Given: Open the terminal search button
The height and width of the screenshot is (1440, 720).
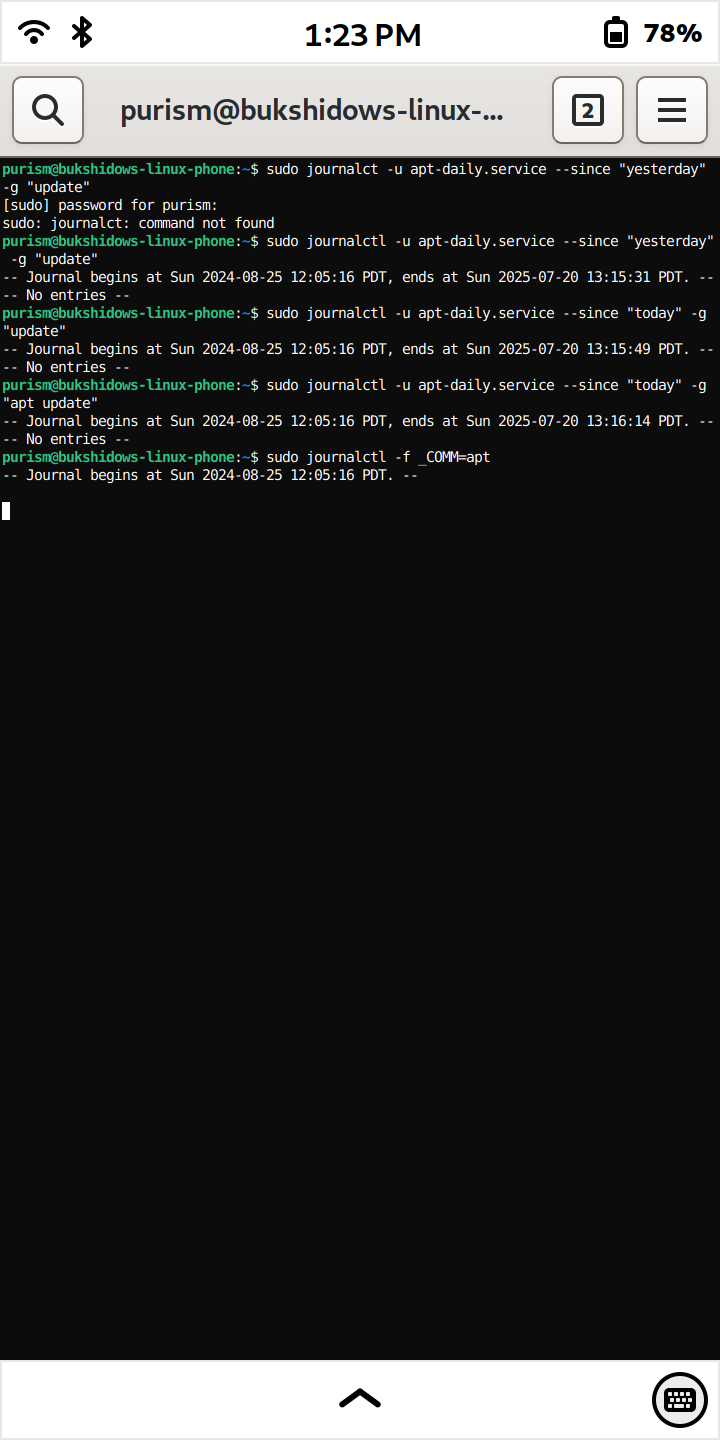Looking at the screenshot, I should tap(48, 110).
